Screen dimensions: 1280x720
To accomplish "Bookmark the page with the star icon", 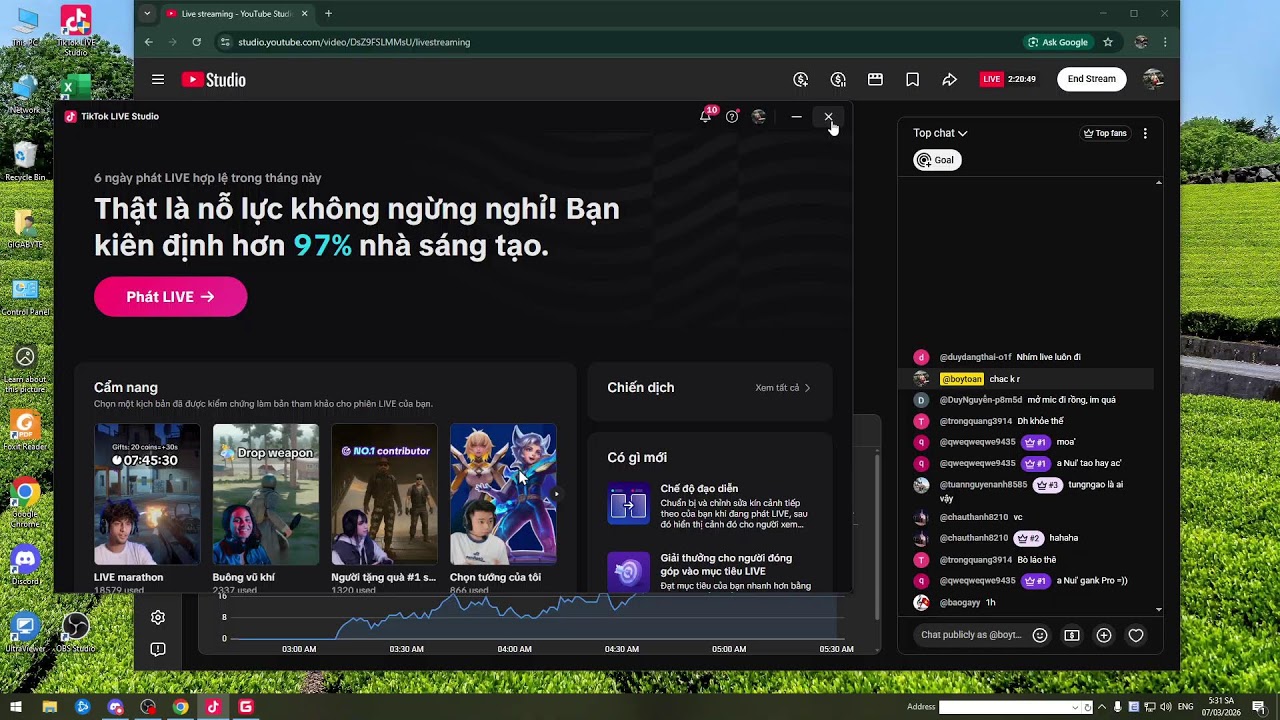I will click(1108, 42).
